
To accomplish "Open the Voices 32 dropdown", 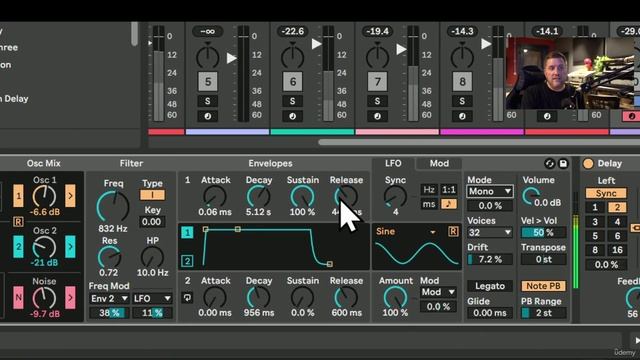I will coord(489,233).
